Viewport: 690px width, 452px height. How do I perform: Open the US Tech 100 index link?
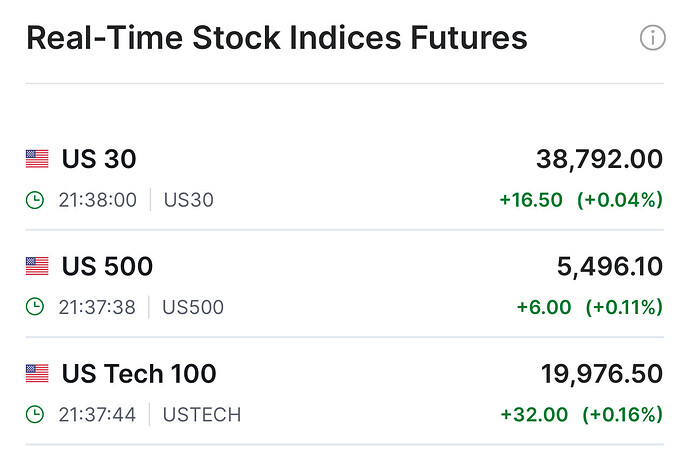(139, 374)
